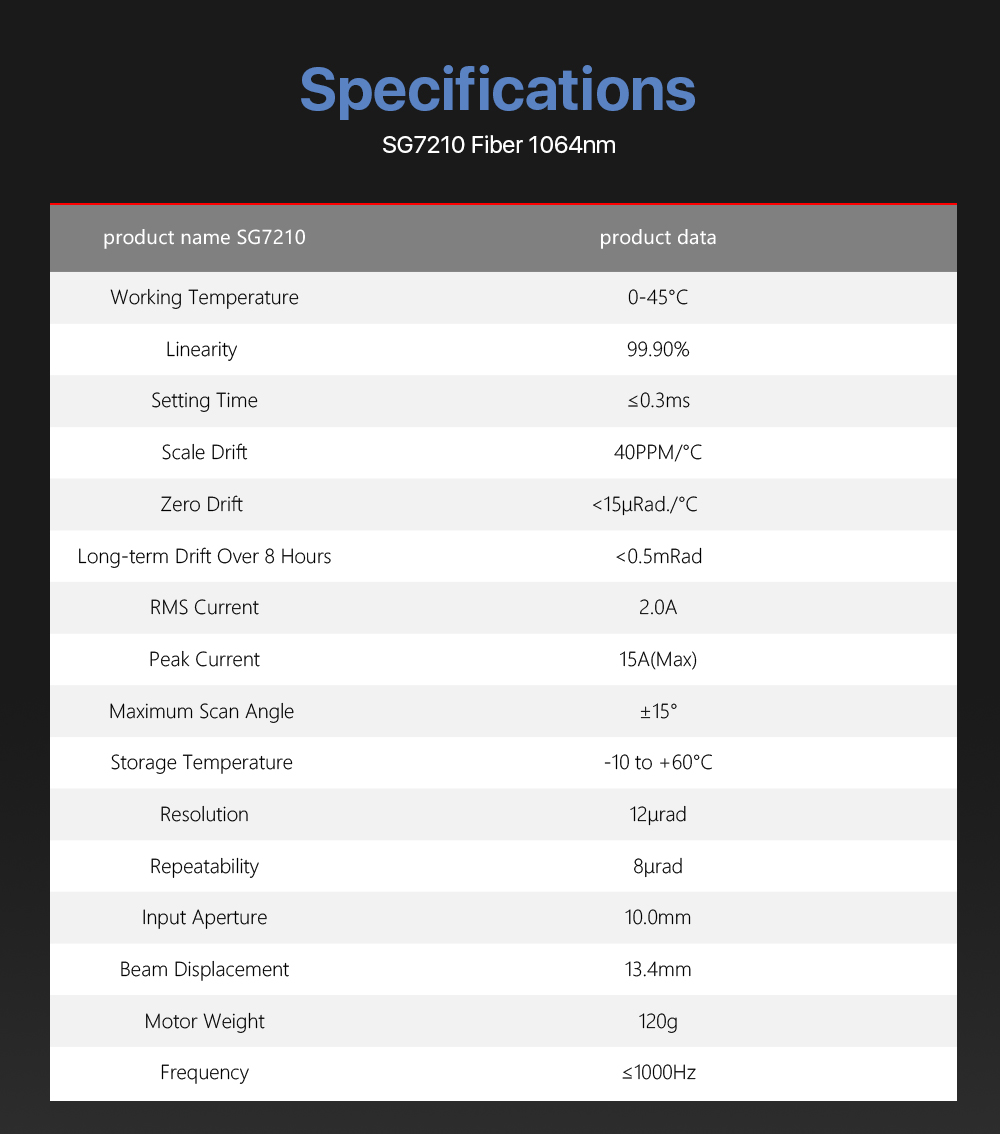Screen dimensions: 1000x1134
Task: Select the Beam Displacement label
Action: click(205, 970)
